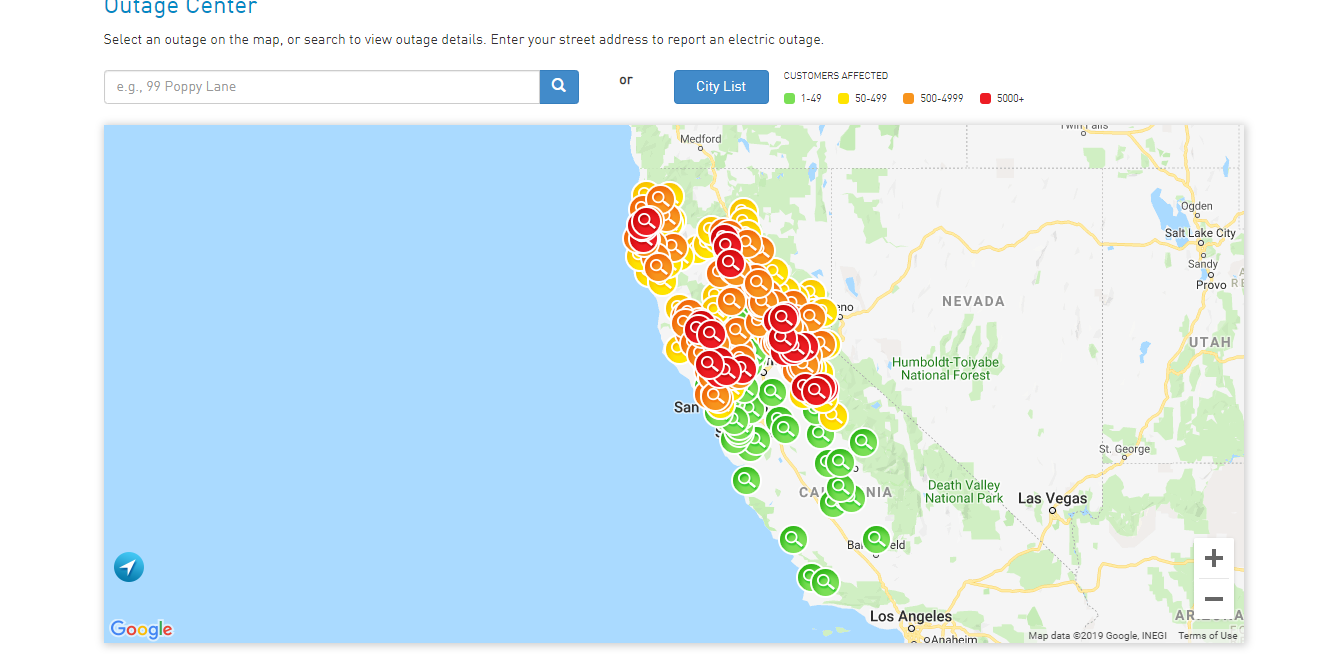Click the CUSTOMERS AFFECTED legend title
Screen dimensions: 1341x654
pyautogui.click(x=835, y=76)
